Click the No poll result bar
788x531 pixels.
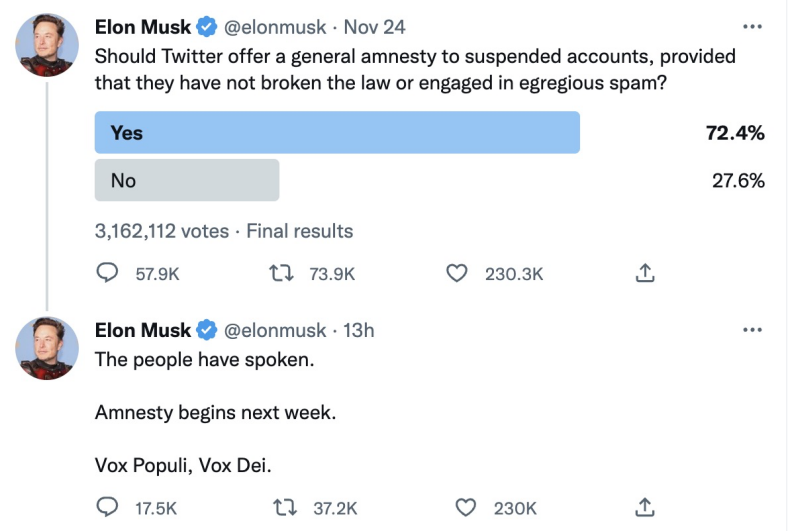point(186,181)
